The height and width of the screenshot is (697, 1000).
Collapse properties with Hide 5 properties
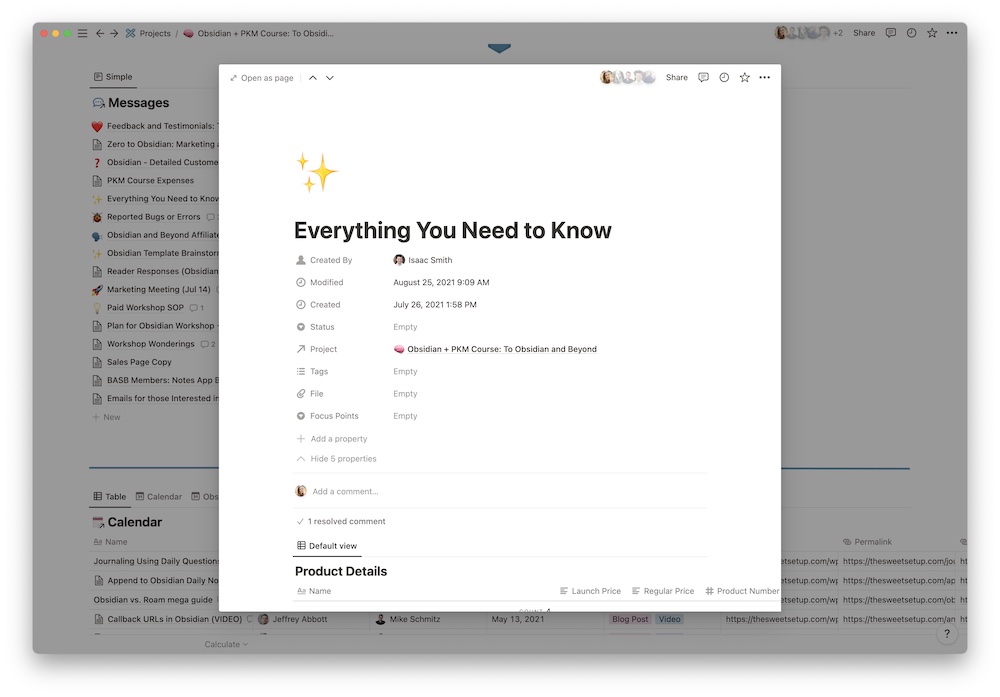tap(337, 459)
